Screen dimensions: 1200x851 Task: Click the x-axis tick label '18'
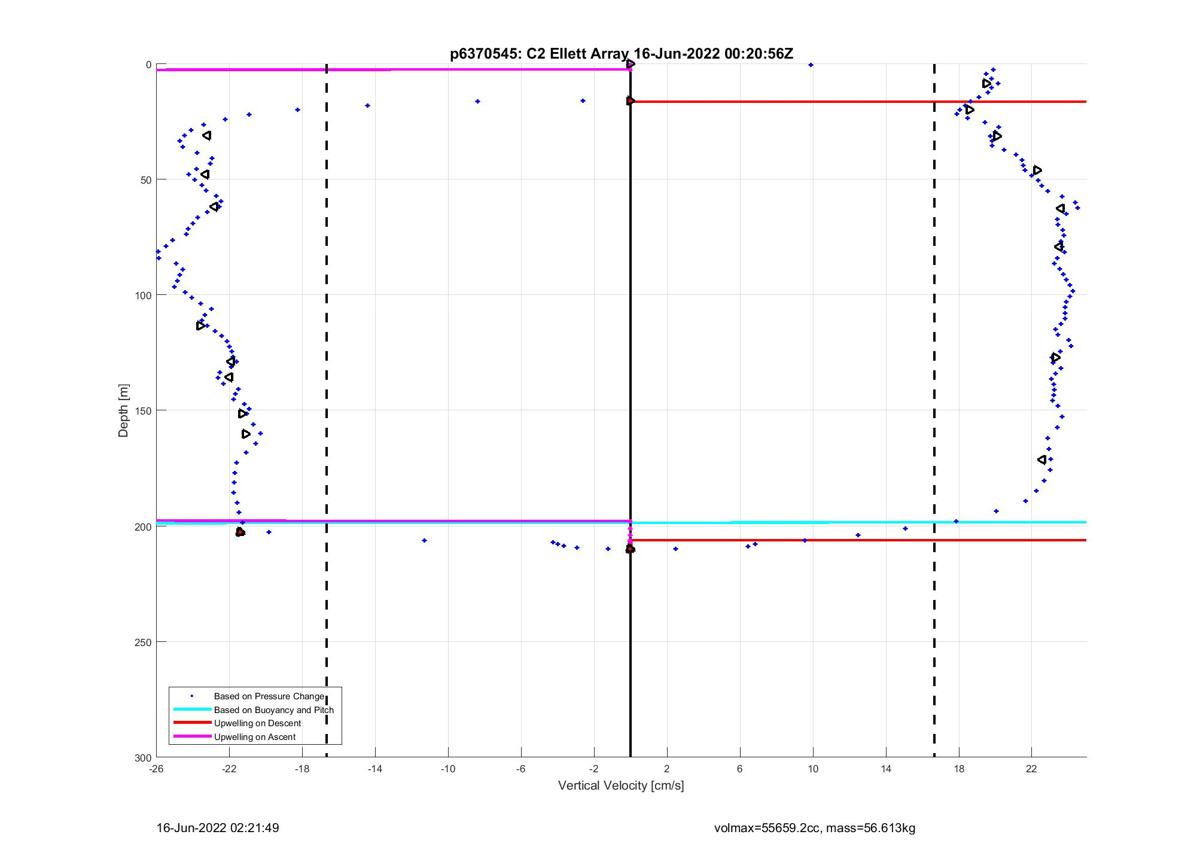click(959, 769)
